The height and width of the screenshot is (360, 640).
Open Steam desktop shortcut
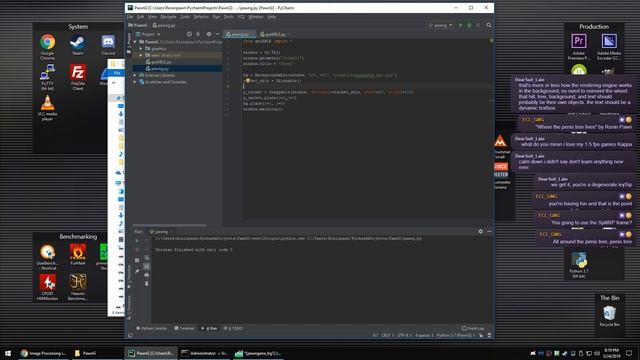(x=78, y=45)
